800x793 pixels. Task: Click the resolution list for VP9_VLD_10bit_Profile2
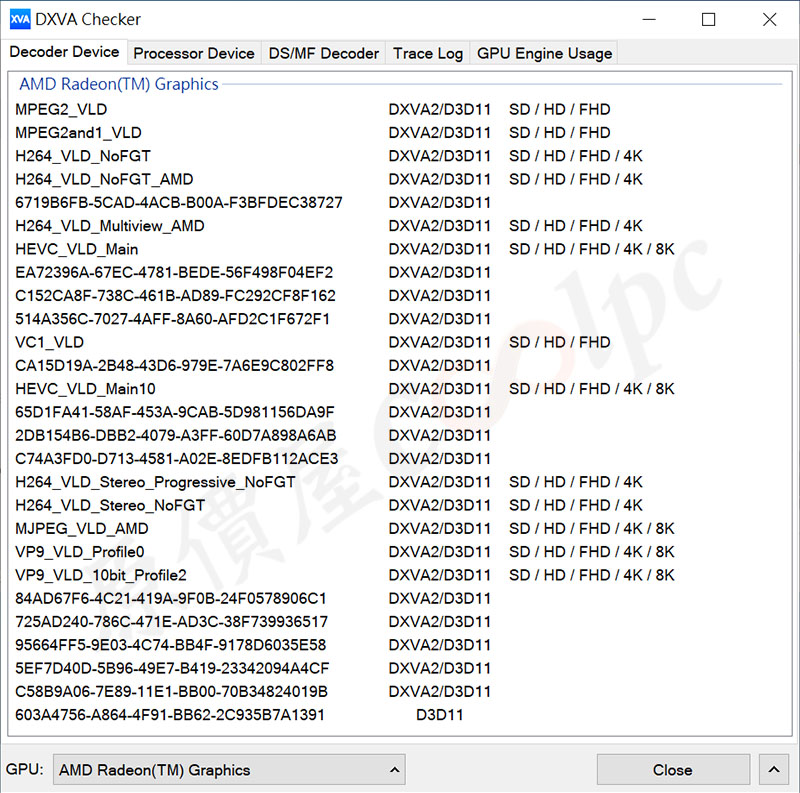tap(592, 575)
